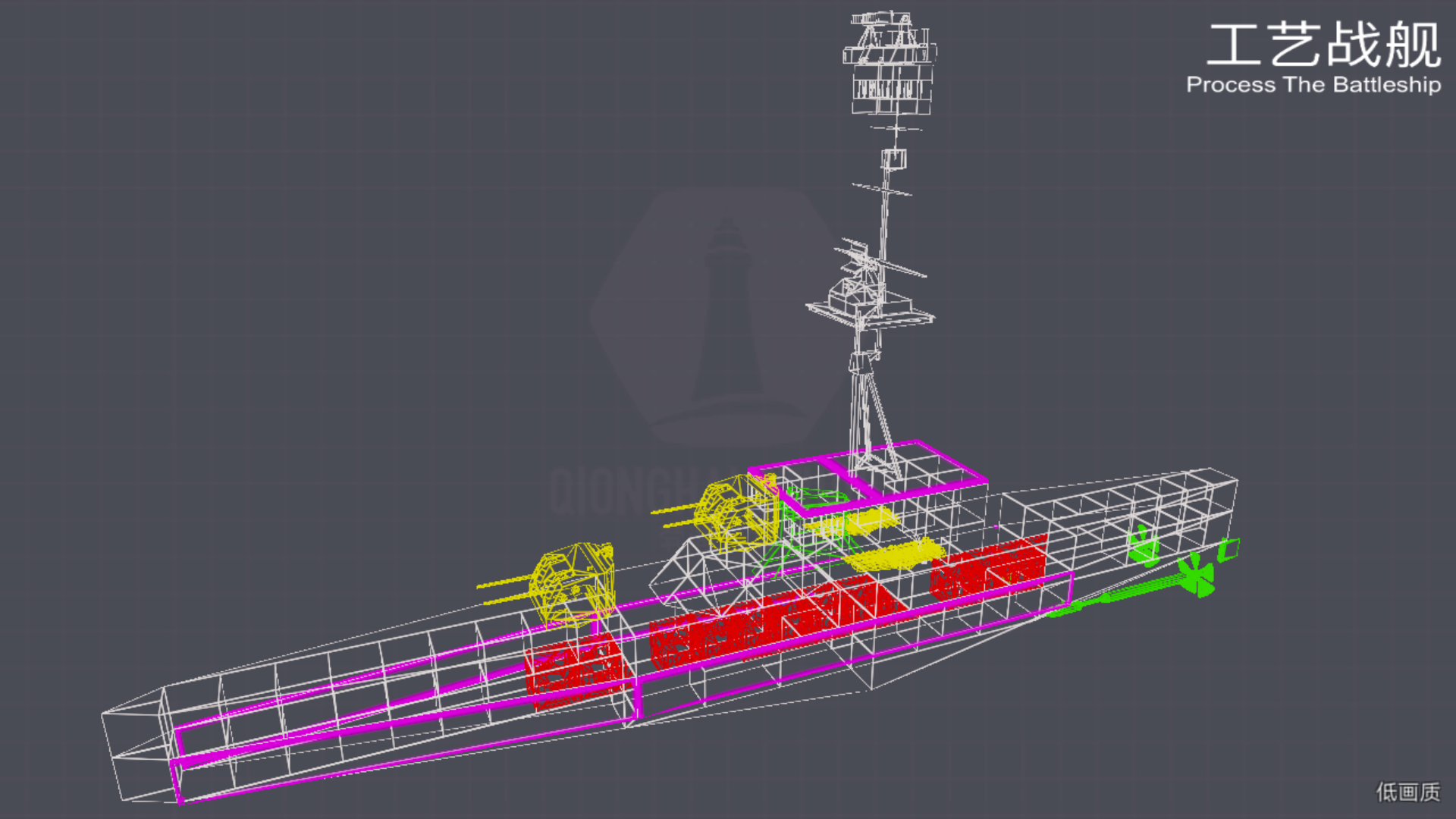Viewport: 1456px width, 819px height.
Task: Select the green propeller at the stern
Action: (1196, 575)
